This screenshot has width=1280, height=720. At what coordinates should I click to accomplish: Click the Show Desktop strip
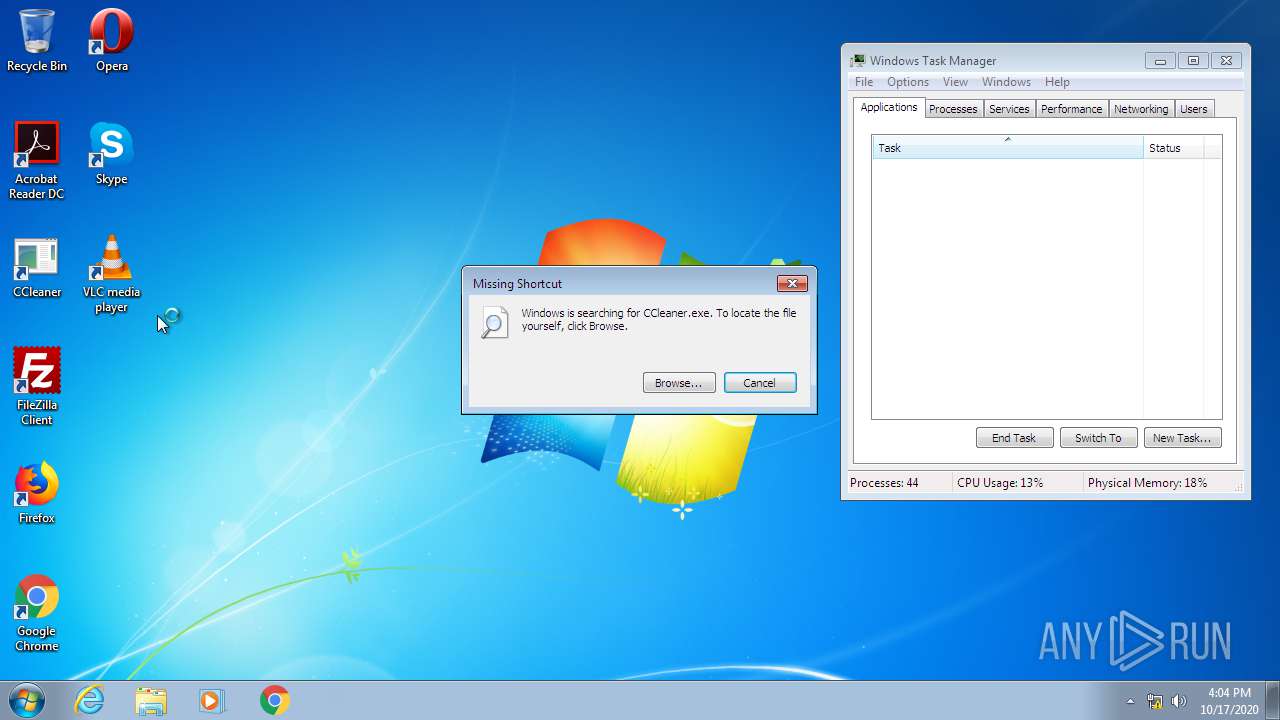point(1272,700)
